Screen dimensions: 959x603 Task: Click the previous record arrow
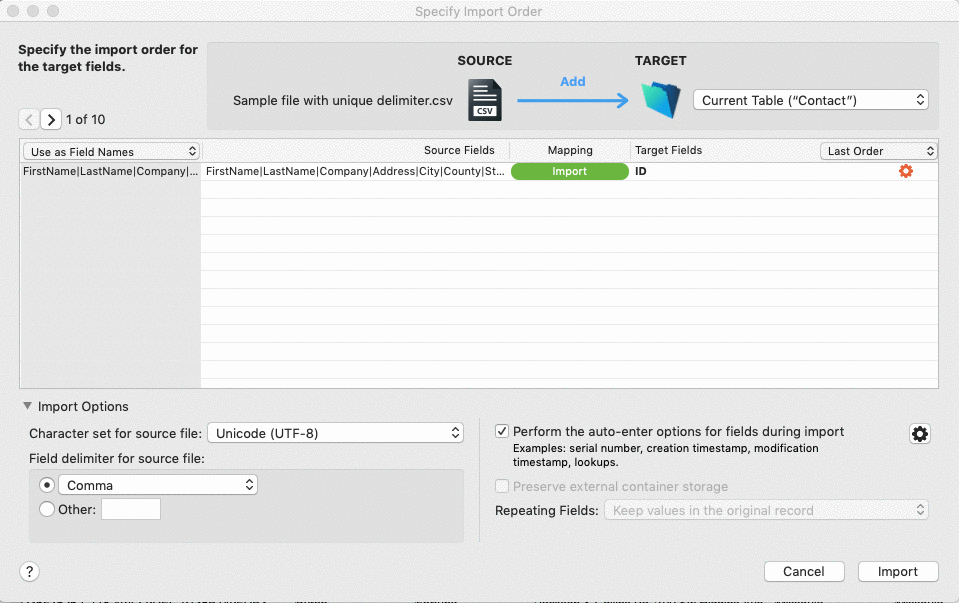(x=28, y=119)
